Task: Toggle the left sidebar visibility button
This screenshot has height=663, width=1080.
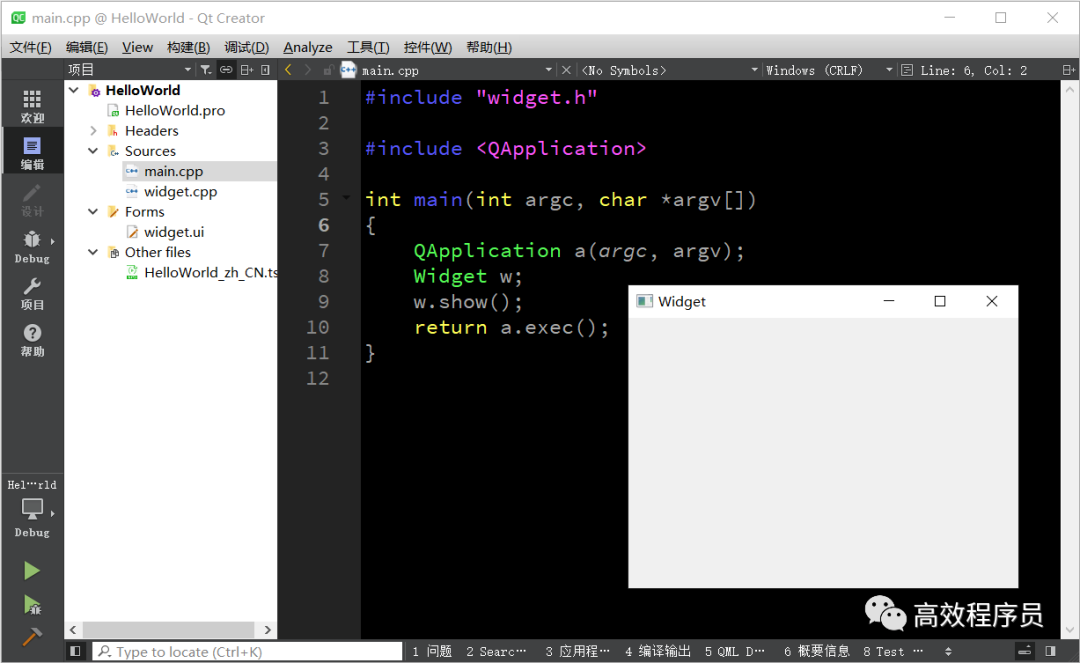Action: [75, 651]
